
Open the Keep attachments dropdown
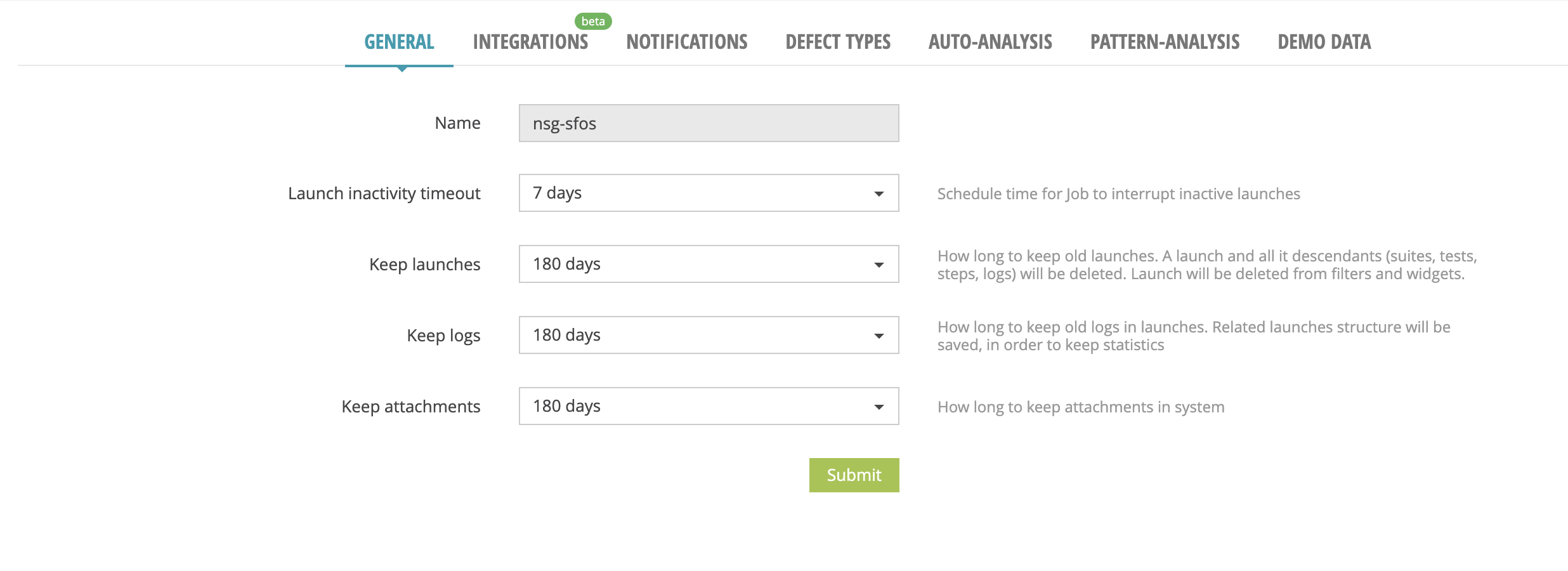point(707,407)
